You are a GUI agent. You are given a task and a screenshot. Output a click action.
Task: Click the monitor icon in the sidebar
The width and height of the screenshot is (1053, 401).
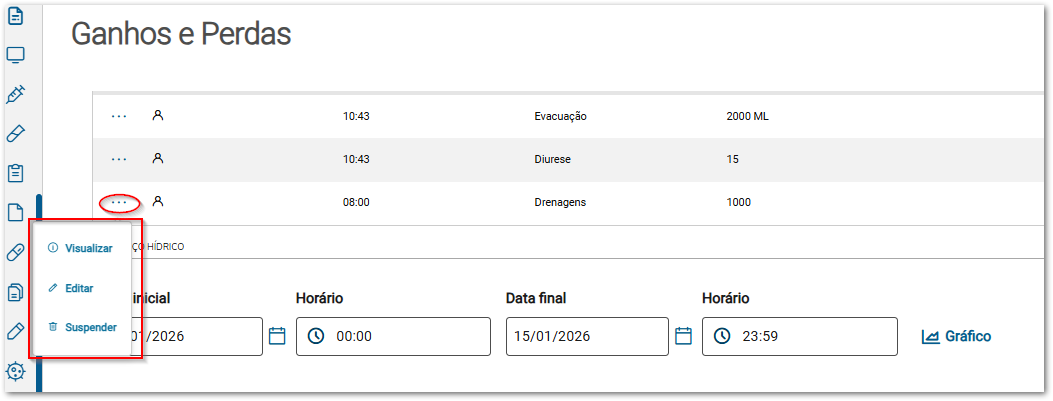click(x=16, y=56)
